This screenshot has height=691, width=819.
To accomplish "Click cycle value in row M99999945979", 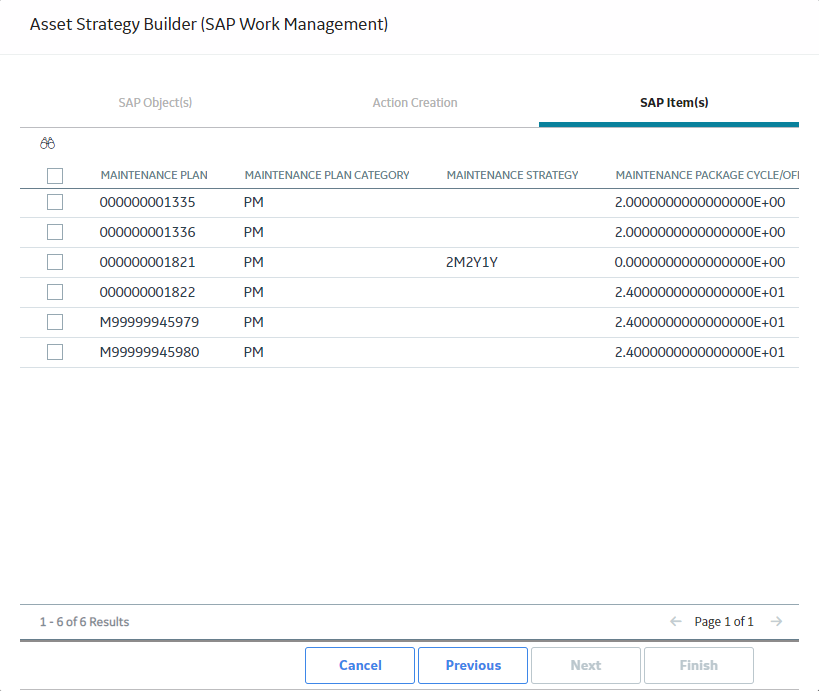I will [699, 322].
